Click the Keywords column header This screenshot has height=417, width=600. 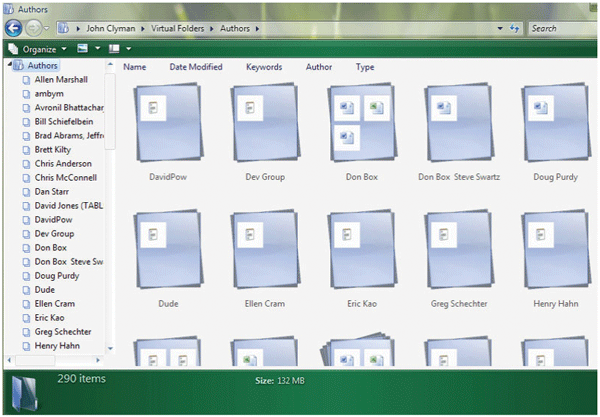[264, 67]
